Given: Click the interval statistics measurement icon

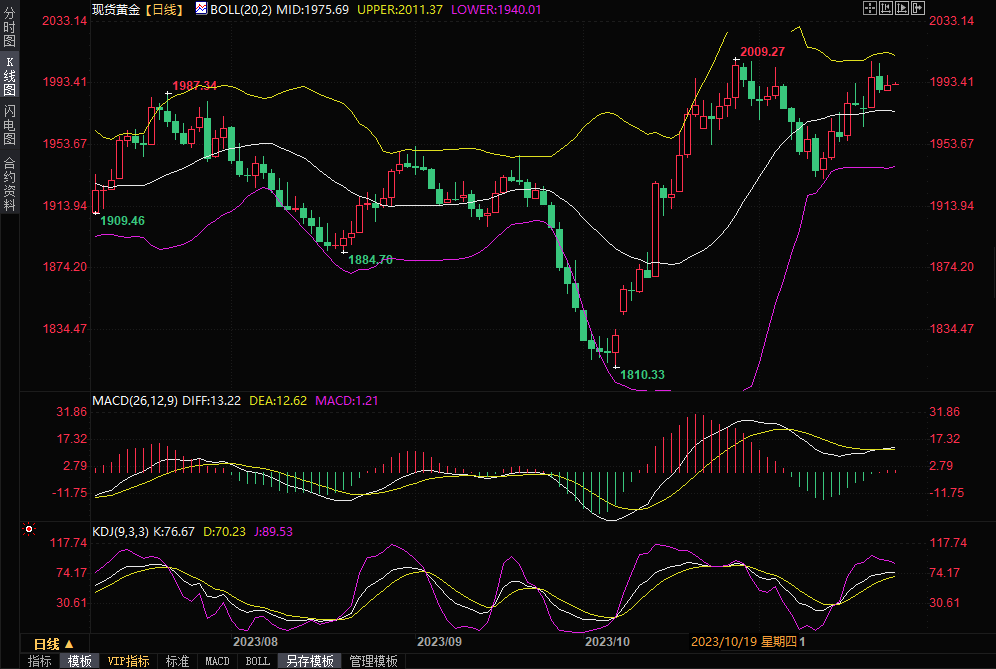Looking at the screenshot, I should pos(885,8).
